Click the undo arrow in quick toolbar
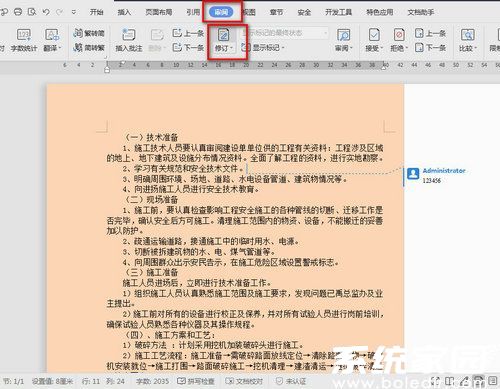Image resolution: width=500 pixels, height=389 pixels. (x=46, y=12)
